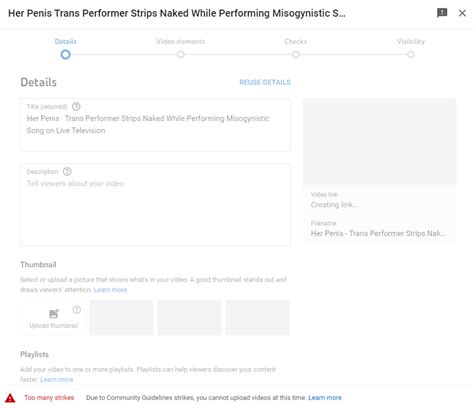Select the Video elements step circle
Viewport: 474px width, 408px height.
point(181,54)
